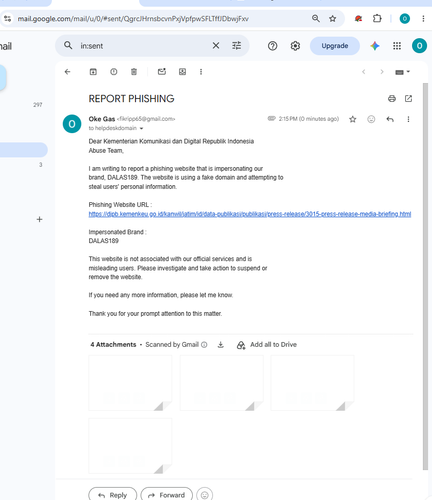Click the Move to icon
This screenshot has width=432, height=500.
coord(182,72)
